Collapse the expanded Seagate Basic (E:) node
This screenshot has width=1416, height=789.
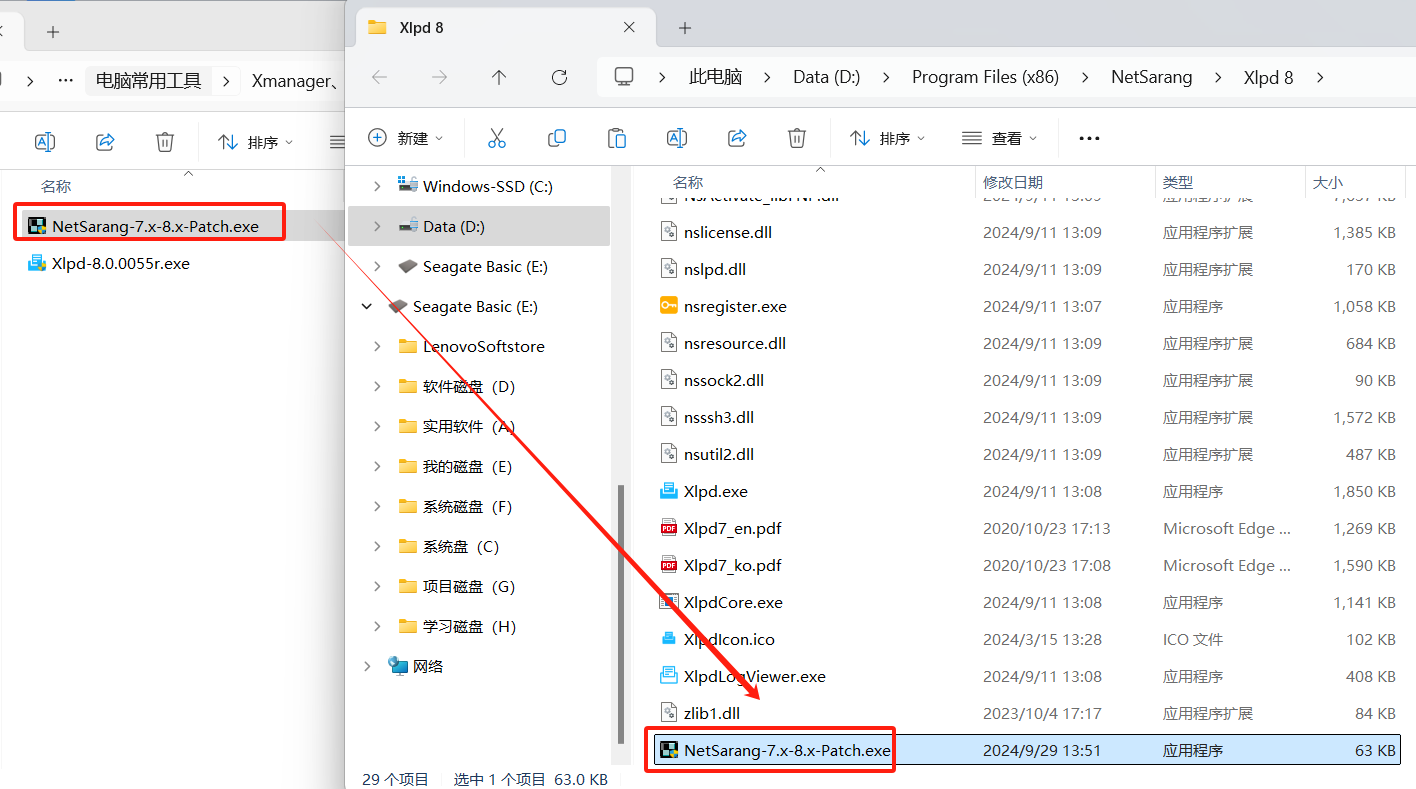[367, 306]
